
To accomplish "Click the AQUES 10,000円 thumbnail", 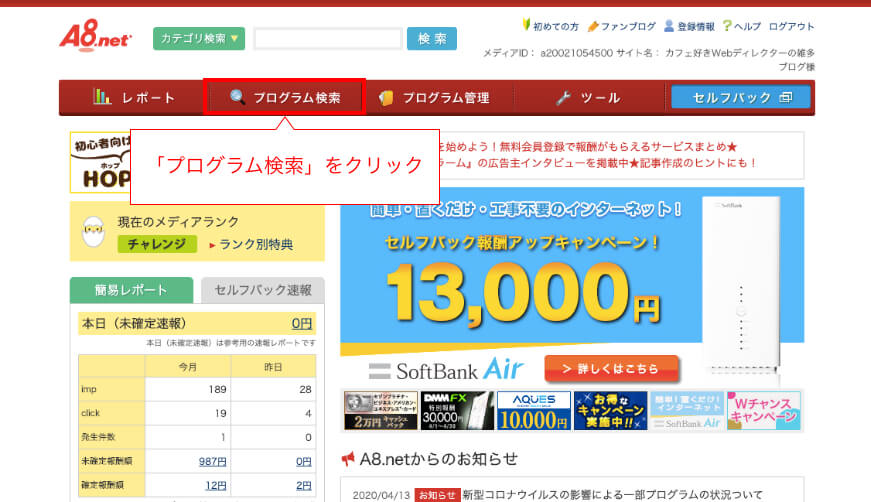I will pos(533,410).
